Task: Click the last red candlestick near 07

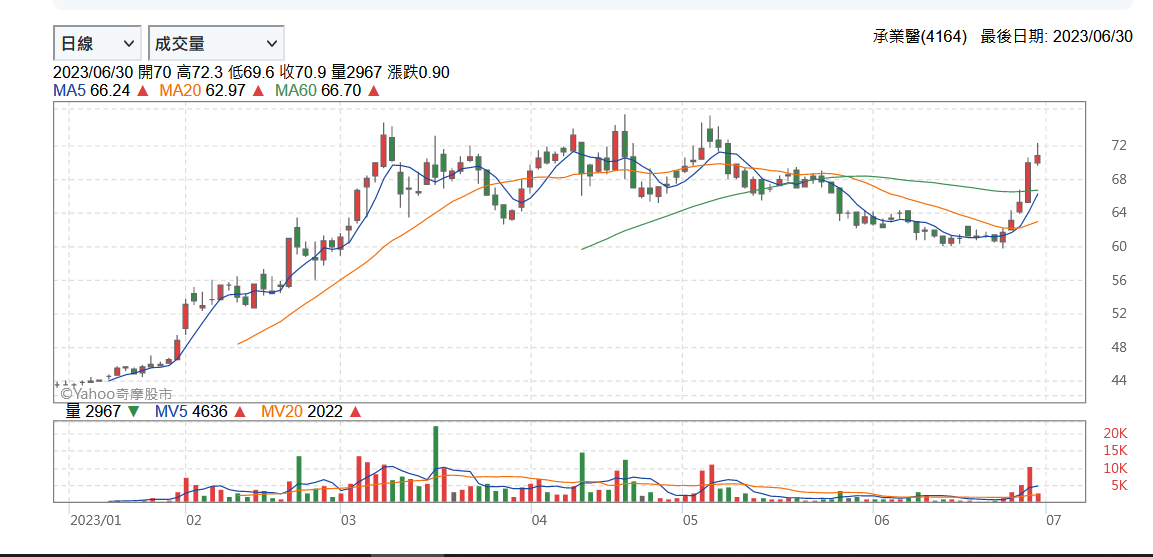Action: [x=1038, y=158]
